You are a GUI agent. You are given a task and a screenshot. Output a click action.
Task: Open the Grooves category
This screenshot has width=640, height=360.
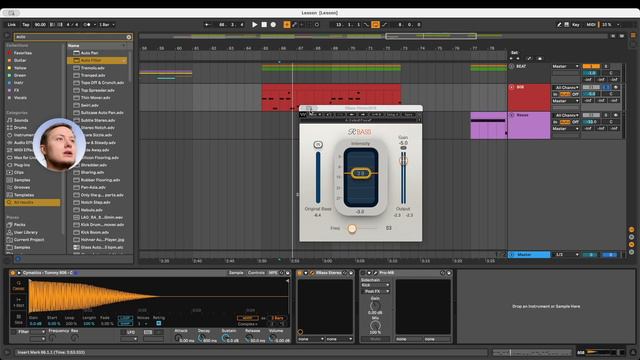tap(22, 187)
